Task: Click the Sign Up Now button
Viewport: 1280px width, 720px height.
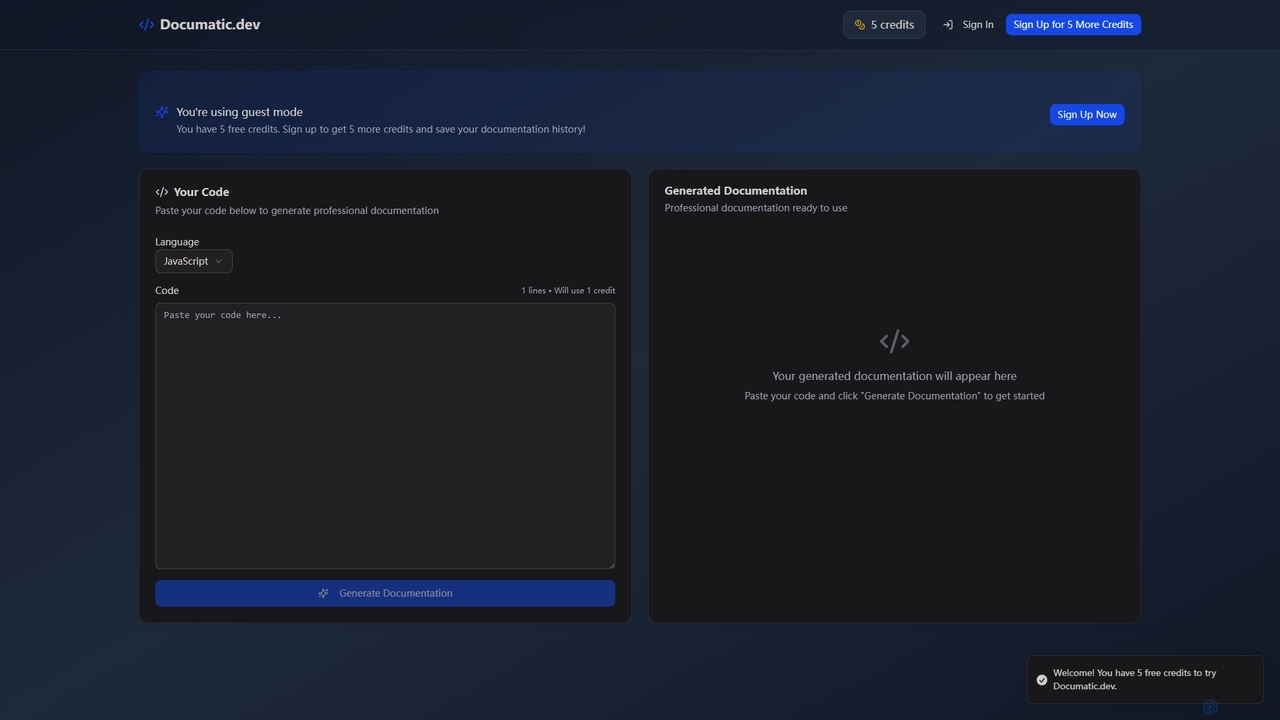Action: click(x=1087, y=115)
